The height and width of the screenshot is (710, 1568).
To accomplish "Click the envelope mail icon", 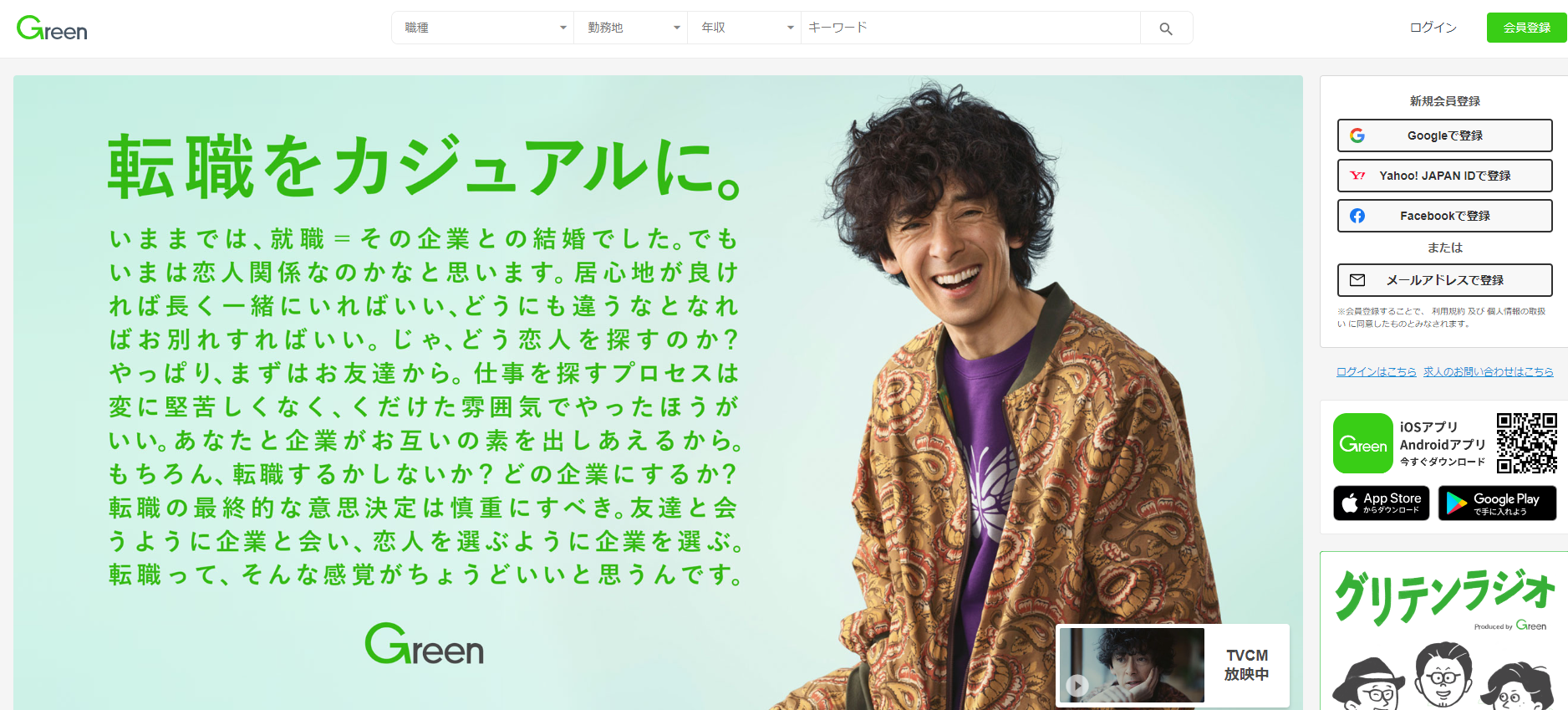I will (x=1357, y=280).
